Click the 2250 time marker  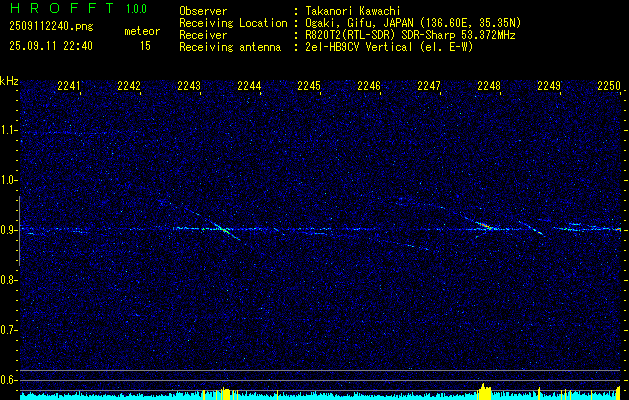(609, 87)
